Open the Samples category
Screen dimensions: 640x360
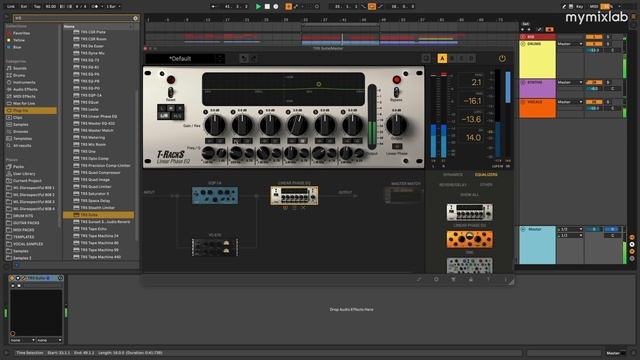[x=20, y=124]
